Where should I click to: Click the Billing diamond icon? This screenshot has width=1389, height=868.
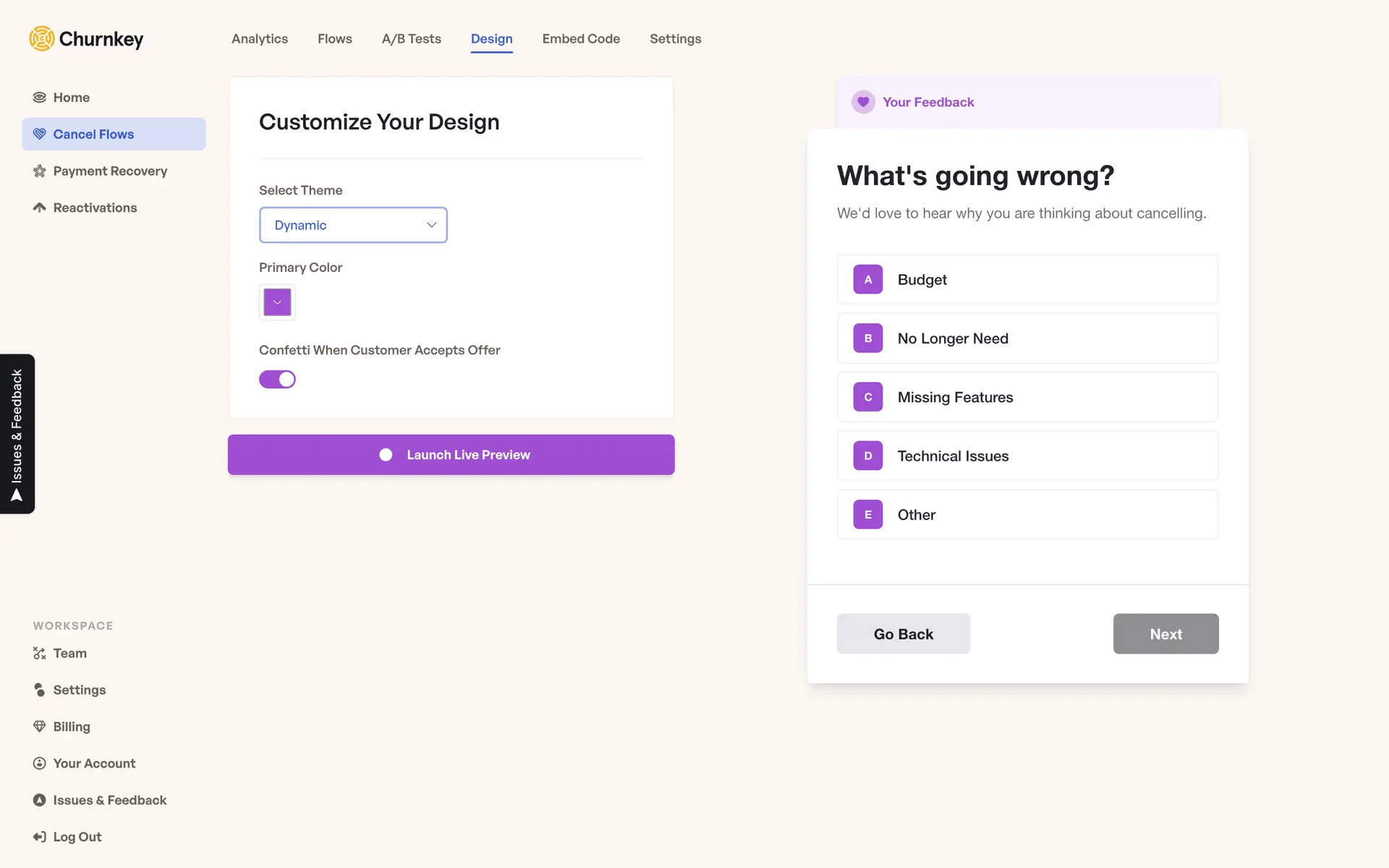pyautogui.click(x=40, y=726)
